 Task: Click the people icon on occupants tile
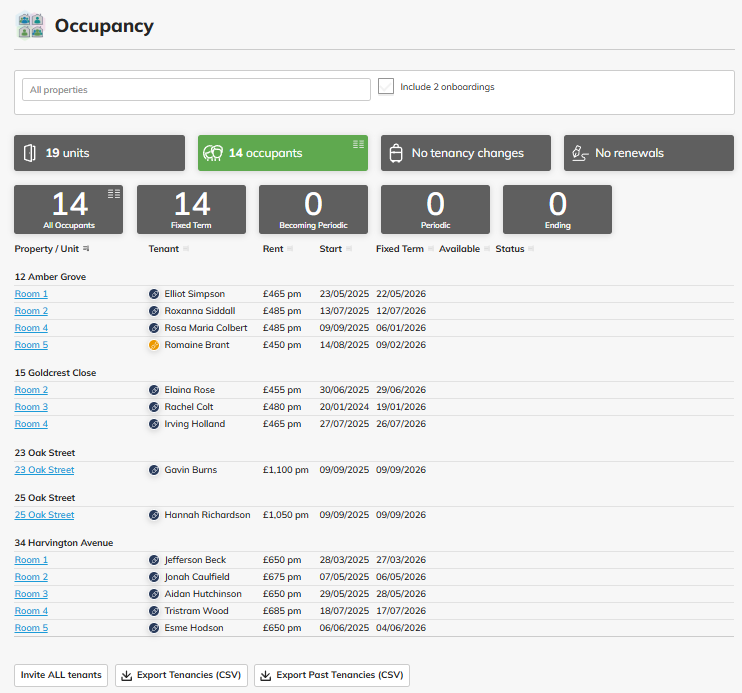pyautogui.click(x=212, y=153)
